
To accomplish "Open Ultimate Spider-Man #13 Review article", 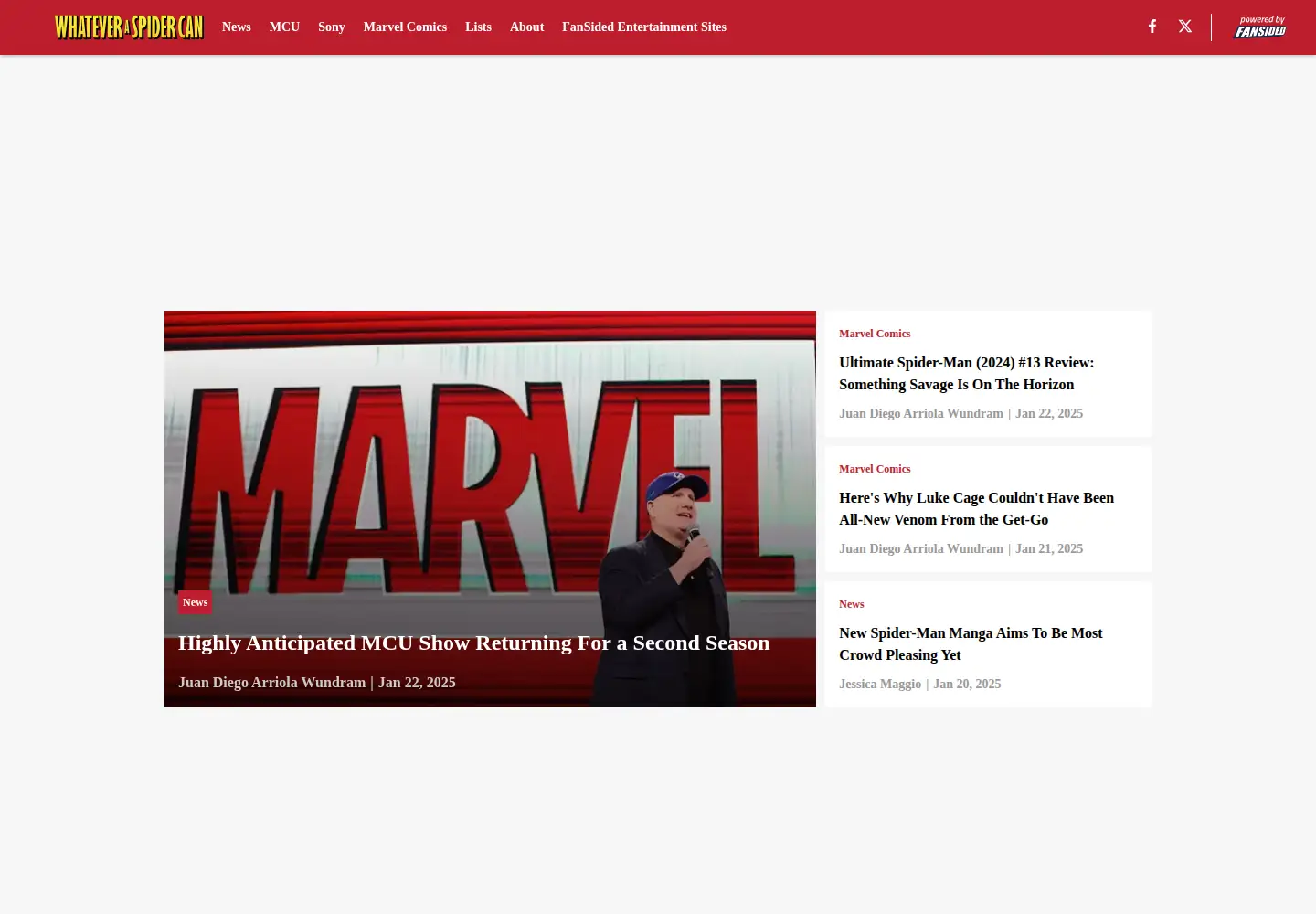I will tap(967, 374).
